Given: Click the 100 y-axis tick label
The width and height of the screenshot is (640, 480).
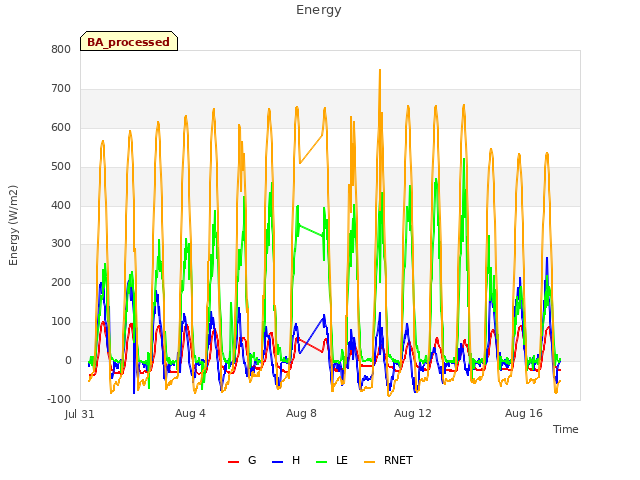Looking at the screenshot, I should click(61, 322).
